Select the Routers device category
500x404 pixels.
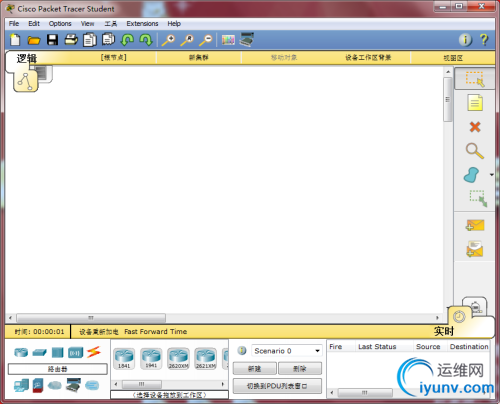point(21,352)
